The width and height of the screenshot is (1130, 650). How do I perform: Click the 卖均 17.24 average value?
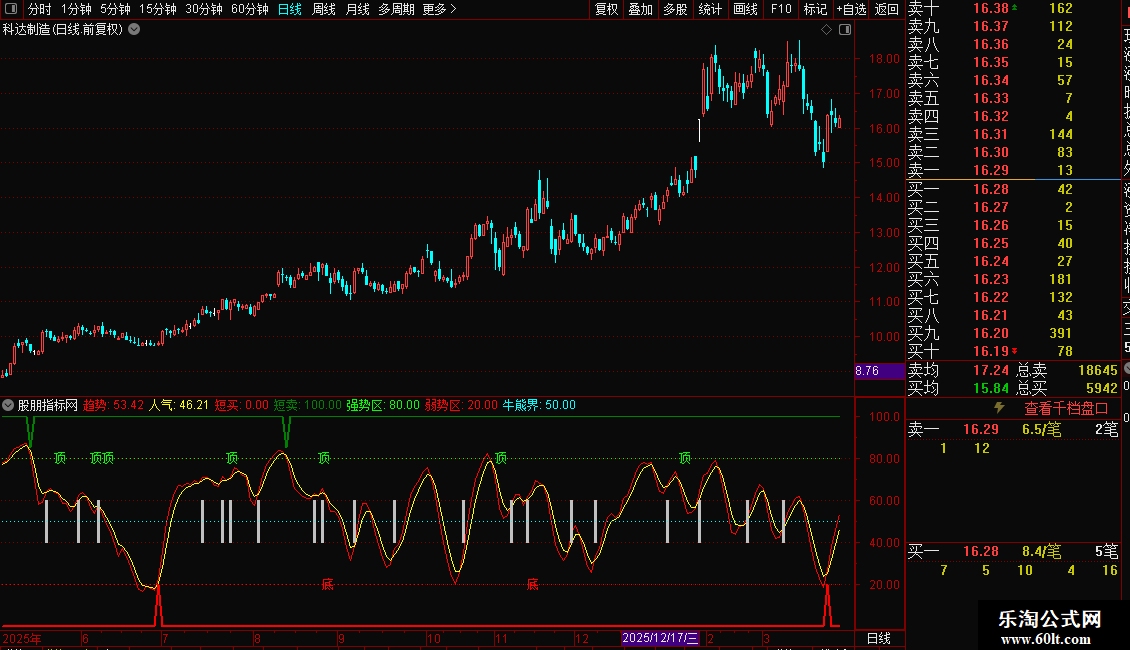pos(990,370)
